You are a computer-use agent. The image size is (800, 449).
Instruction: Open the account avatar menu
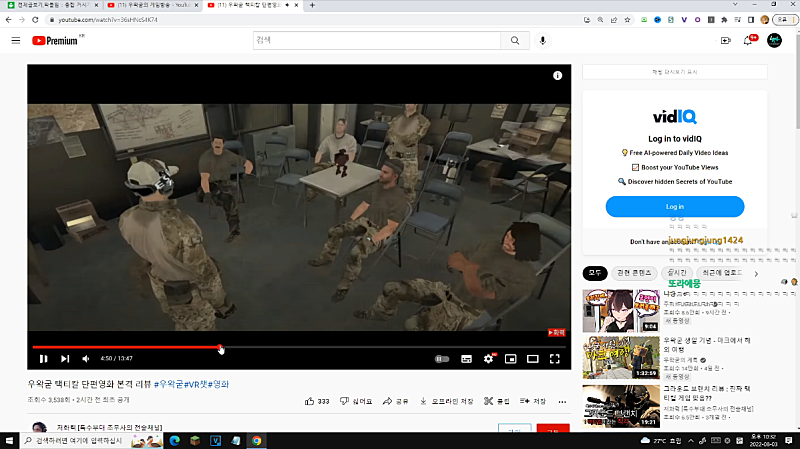coord(774,40)
